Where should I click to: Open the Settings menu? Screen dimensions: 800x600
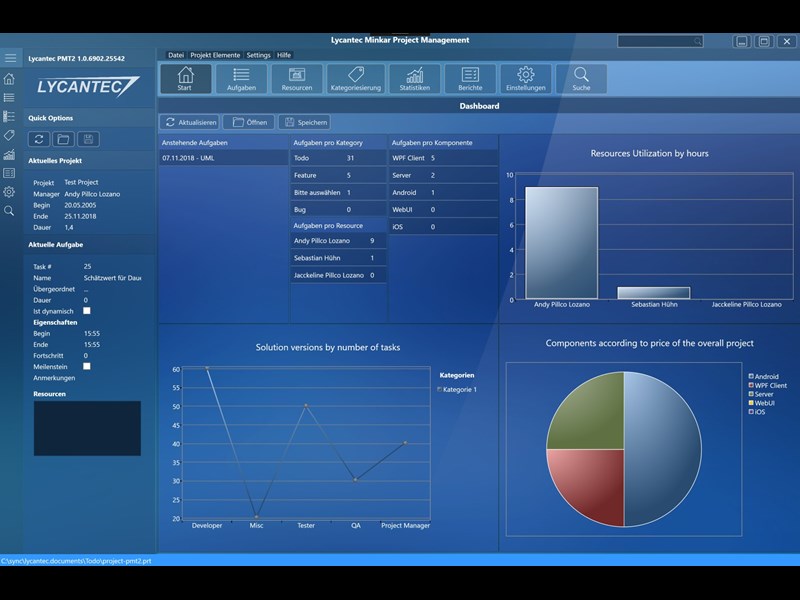pyautogui.click(x=258, y=55)
